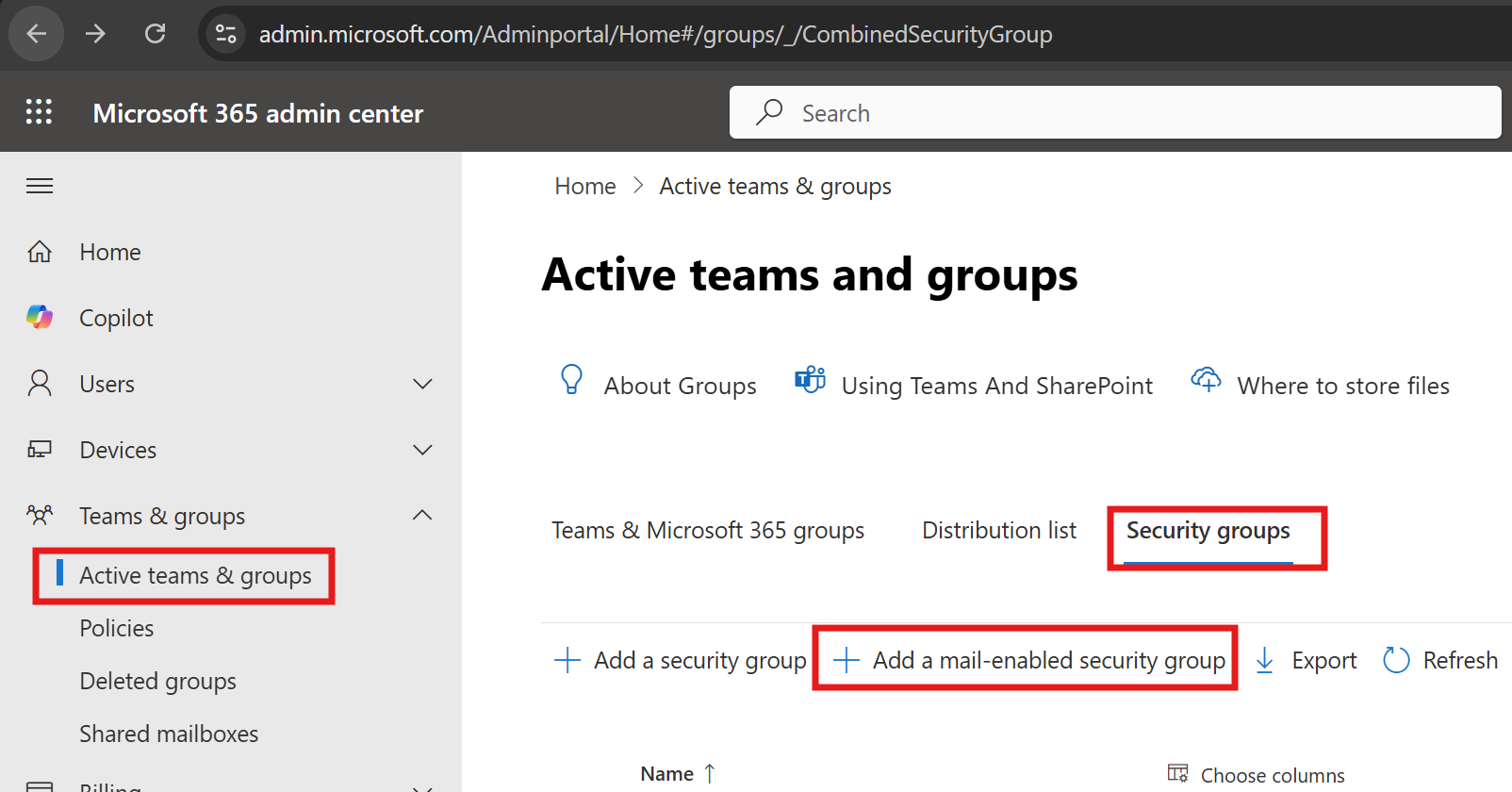Viewport: 1512px width, 792px height.
Task: Collapse the Teams & groups chevron
Action: coord(423,515)
